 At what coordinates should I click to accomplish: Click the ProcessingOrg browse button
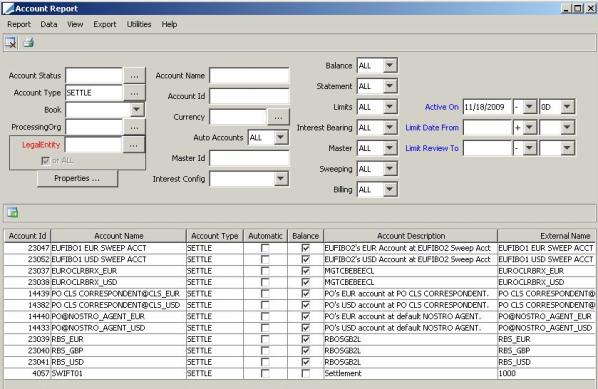[134, 127]
